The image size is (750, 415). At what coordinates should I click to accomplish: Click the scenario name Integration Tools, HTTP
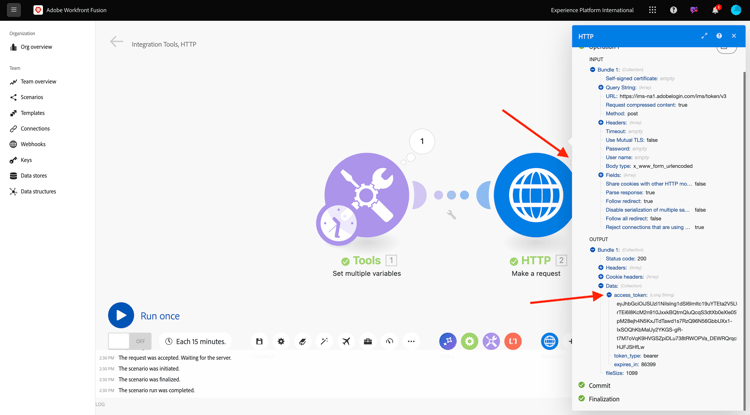164,44
